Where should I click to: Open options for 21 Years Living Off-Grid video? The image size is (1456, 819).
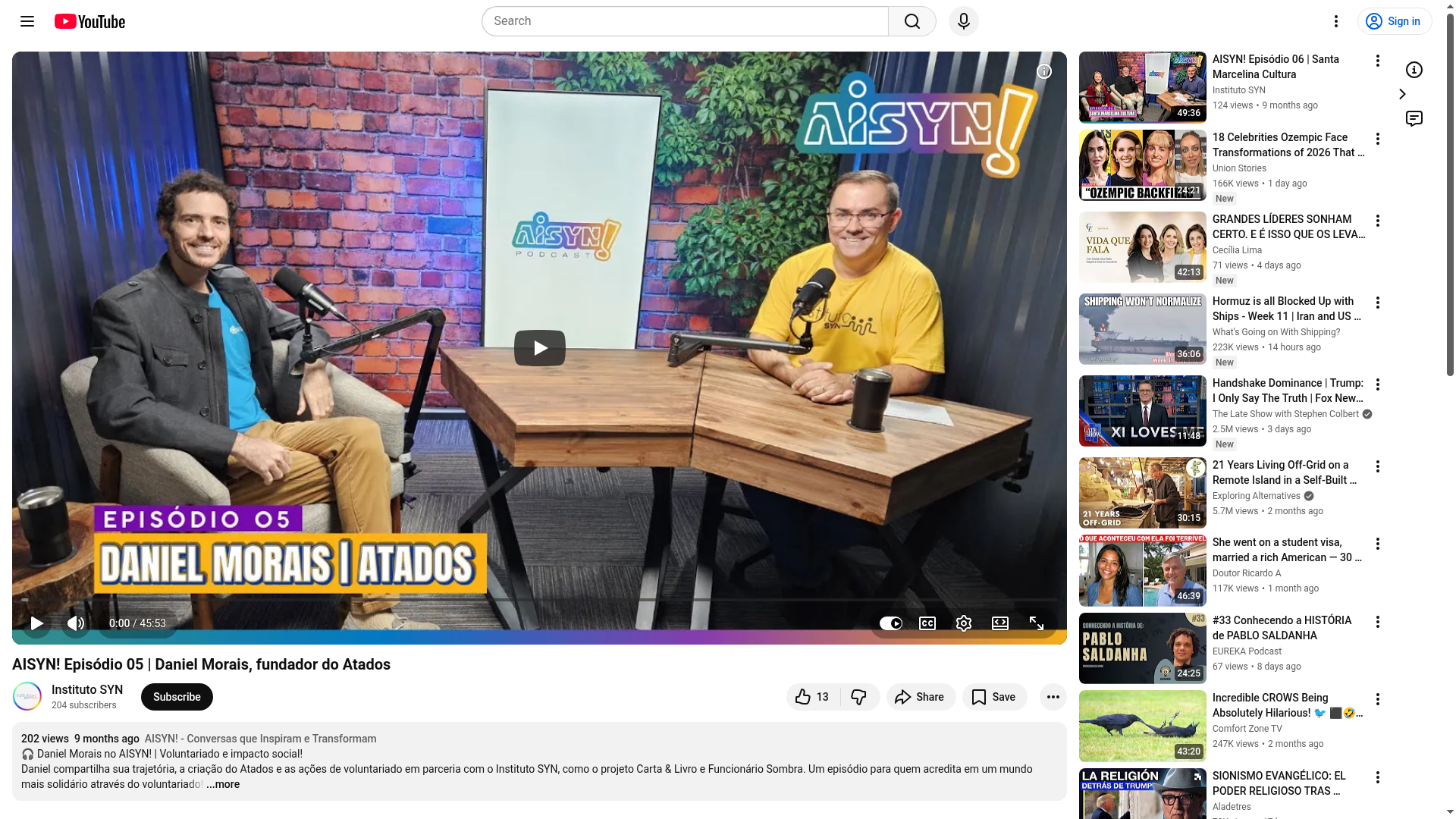1378,466
